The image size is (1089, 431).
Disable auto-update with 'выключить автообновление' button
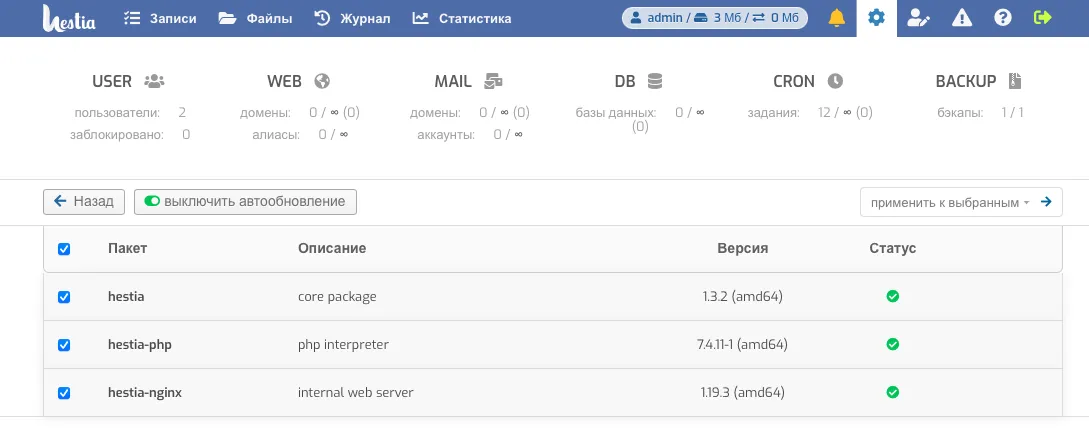(245, 202)
